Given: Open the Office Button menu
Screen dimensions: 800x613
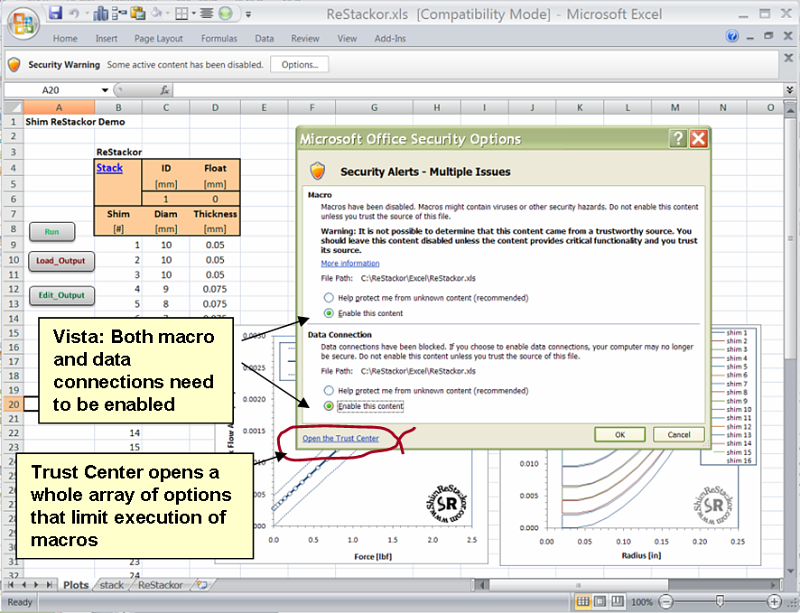Looking at the screenshot, I should coord(23,24).
